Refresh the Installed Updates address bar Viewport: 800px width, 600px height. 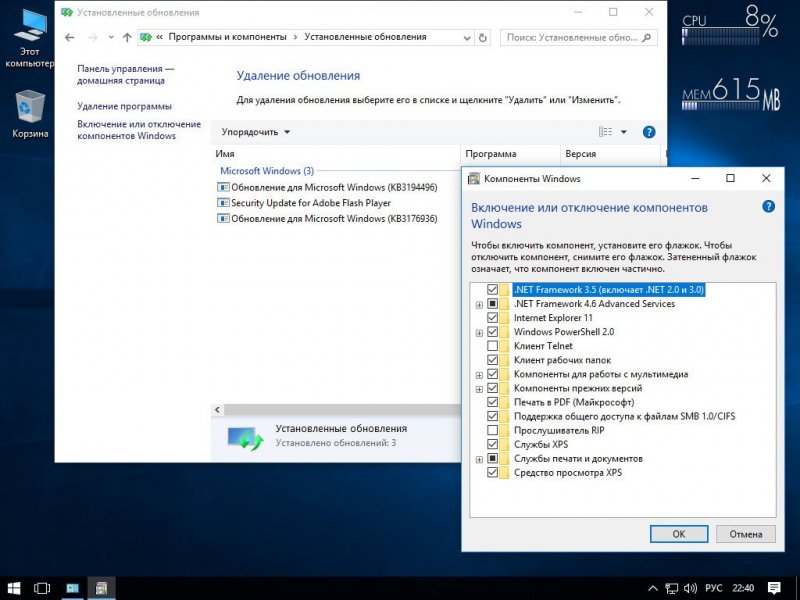(x=483, y=37)
